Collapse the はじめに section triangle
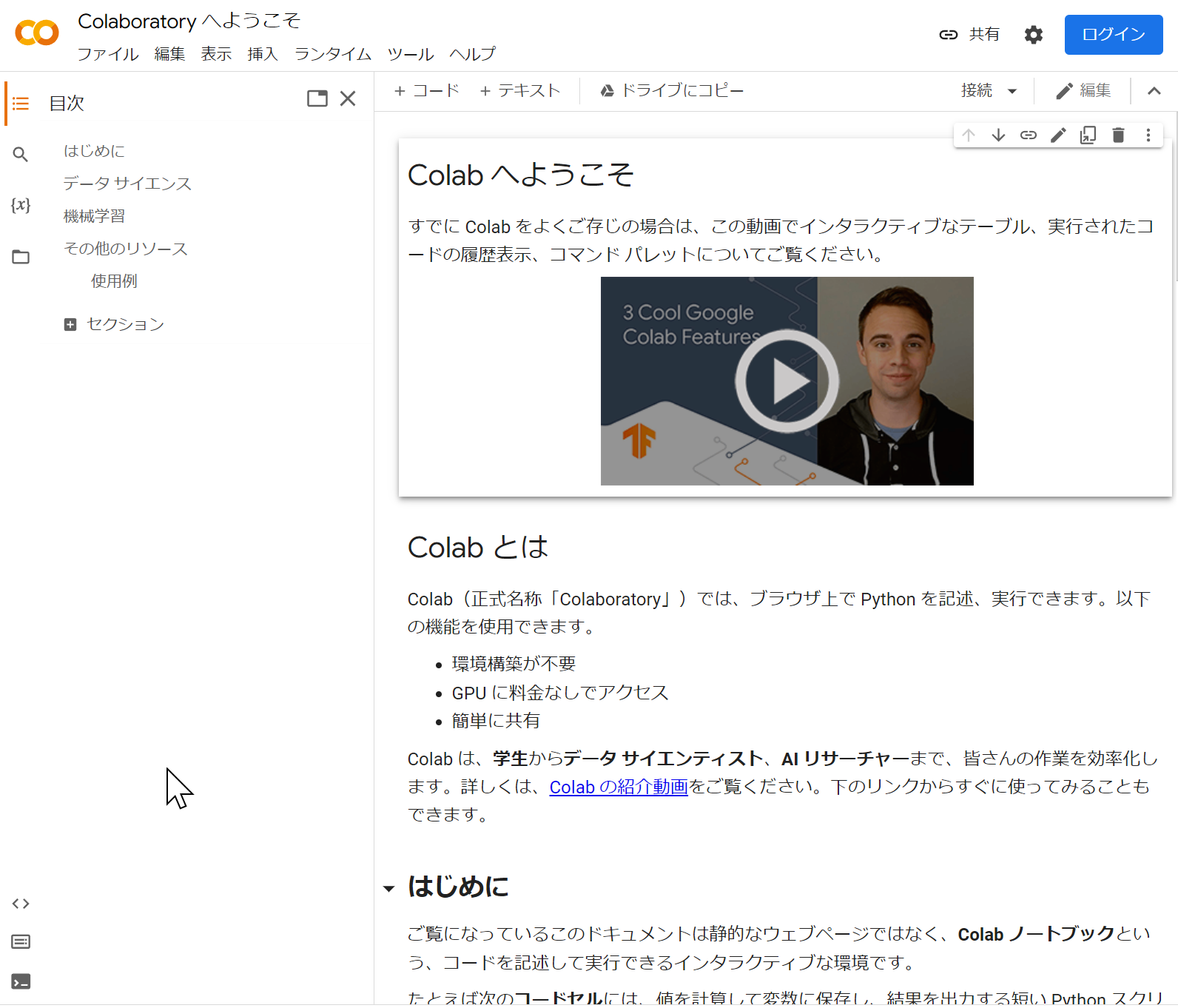Image resolution: width=1178 pixels, height=1008 pixels. (x=389, y=889)
